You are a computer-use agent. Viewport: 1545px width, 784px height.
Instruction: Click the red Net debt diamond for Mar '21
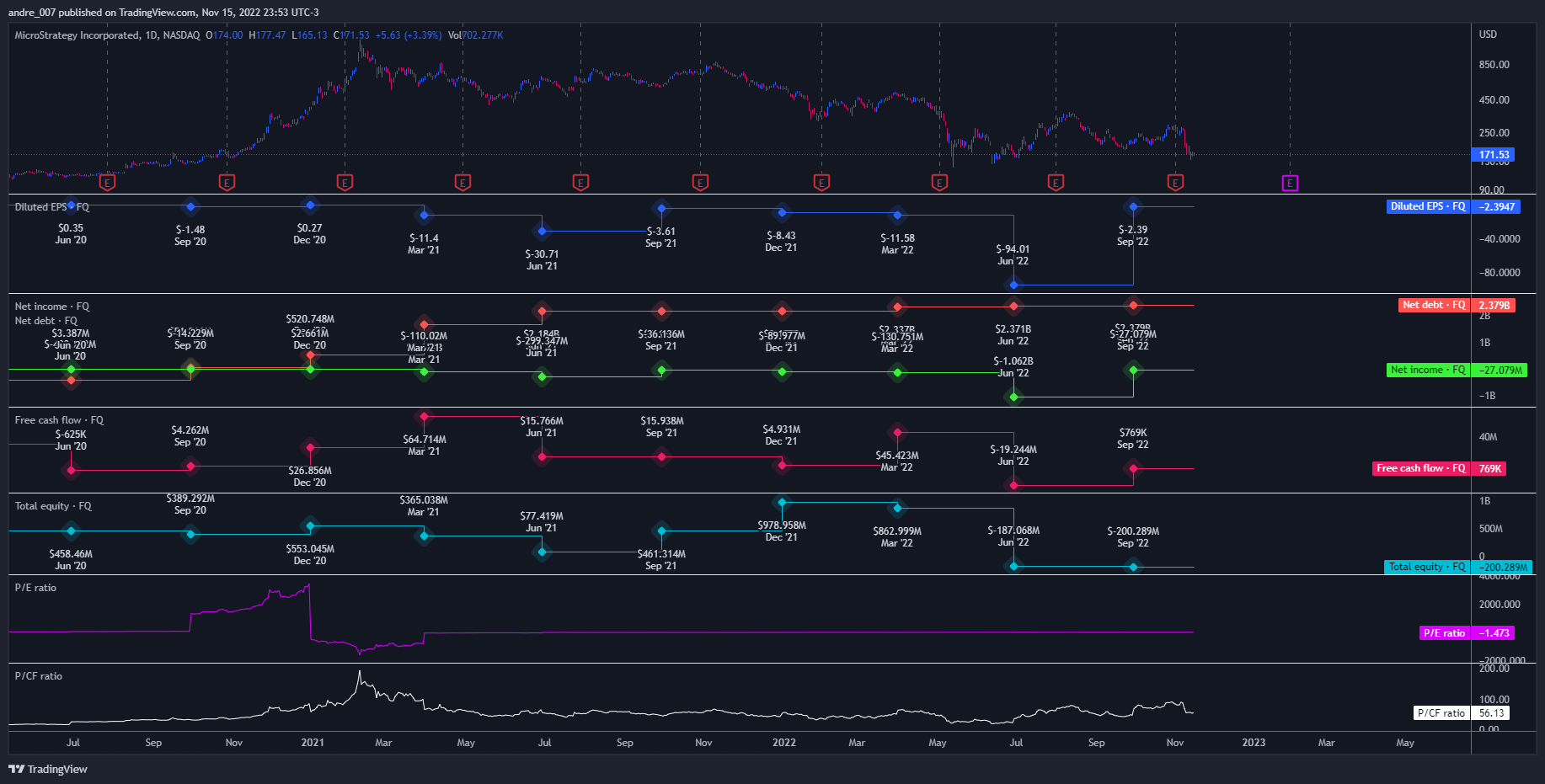pos(424,324)
